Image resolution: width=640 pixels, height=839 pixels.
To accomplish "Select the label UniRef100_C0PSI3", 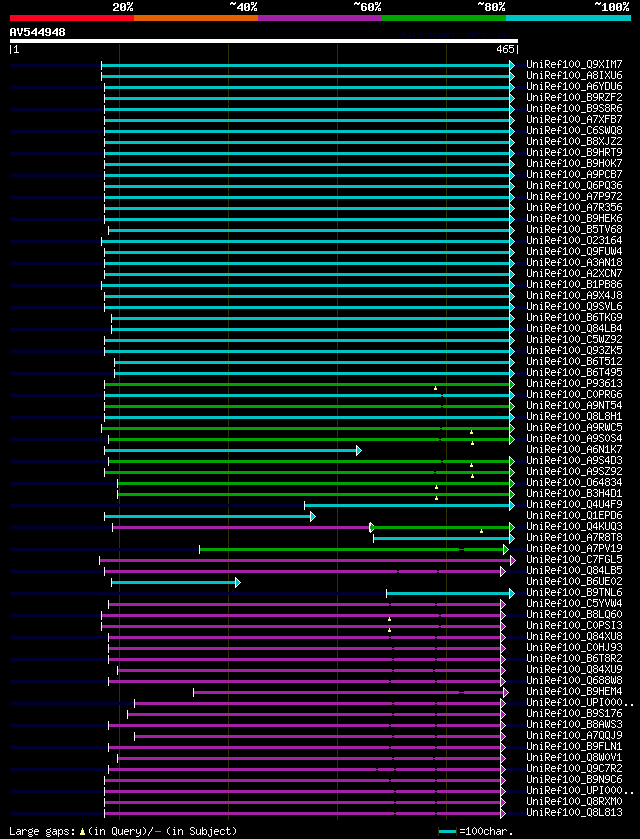I will point(574,624).
